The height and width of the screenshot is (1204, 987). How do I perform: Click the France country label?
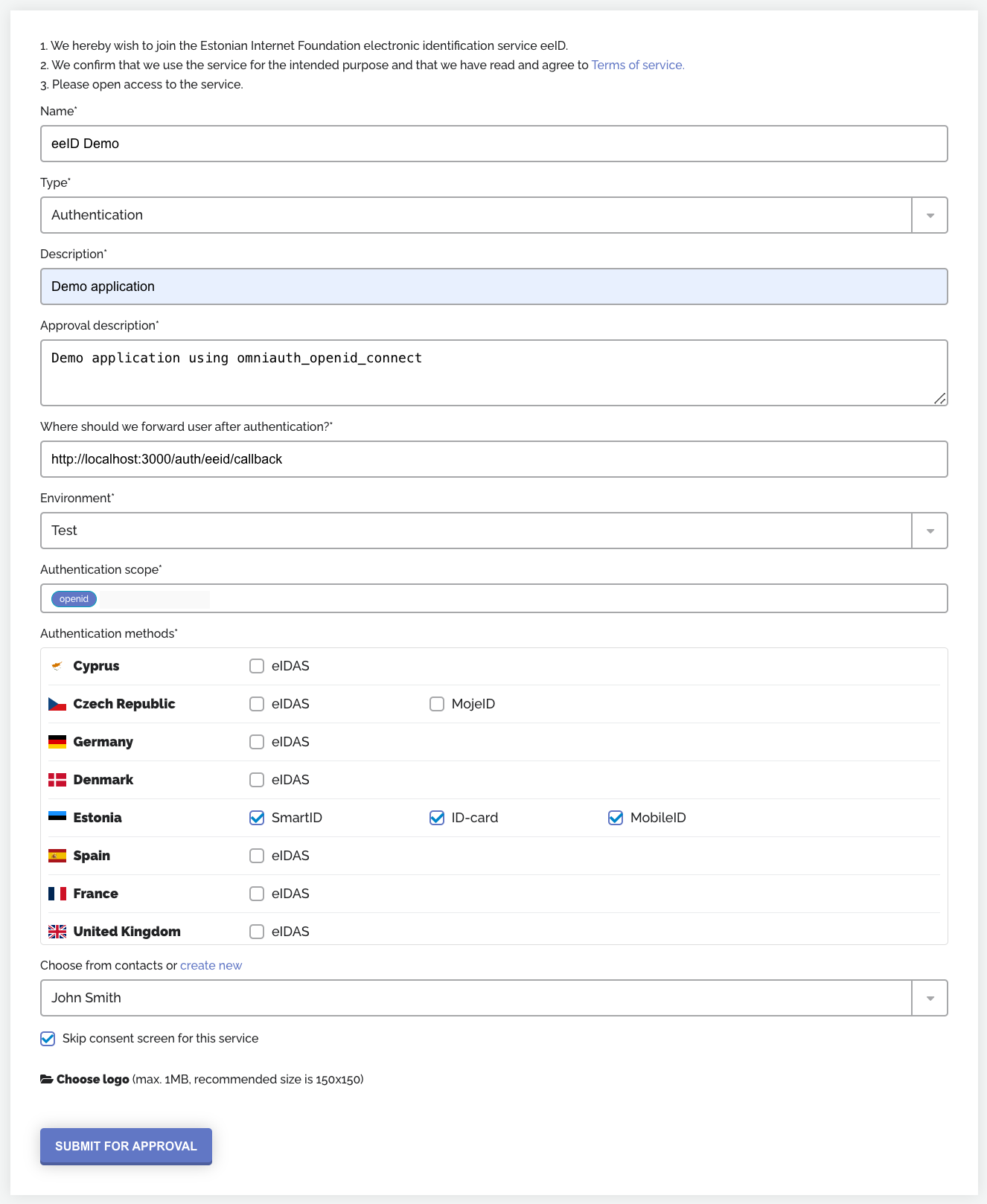[x=96, y=894]
